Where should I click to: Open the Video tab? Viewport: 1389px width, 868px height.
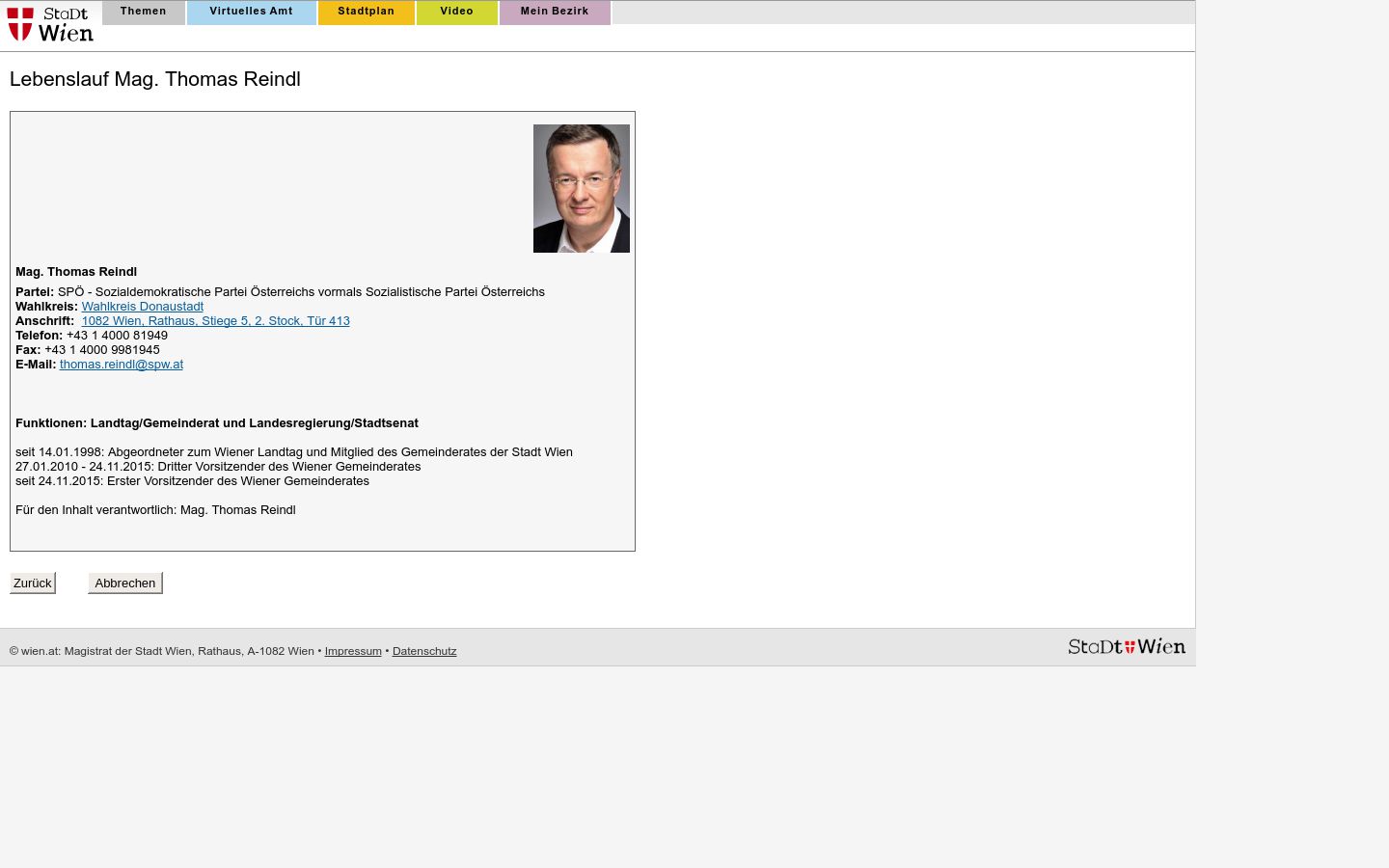(457, 12)
